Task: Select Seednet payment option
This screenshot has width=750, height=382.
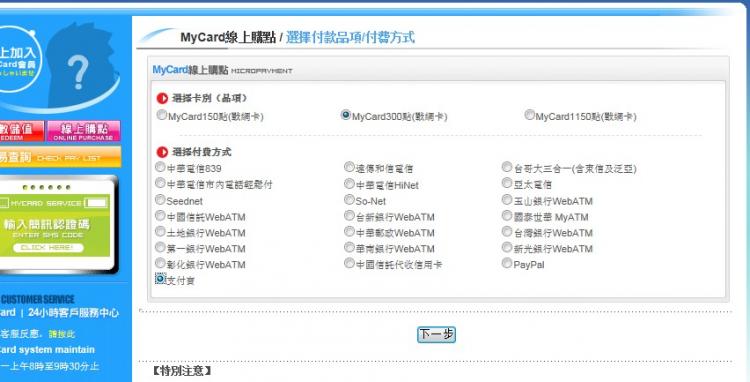Action: (160, 199)
